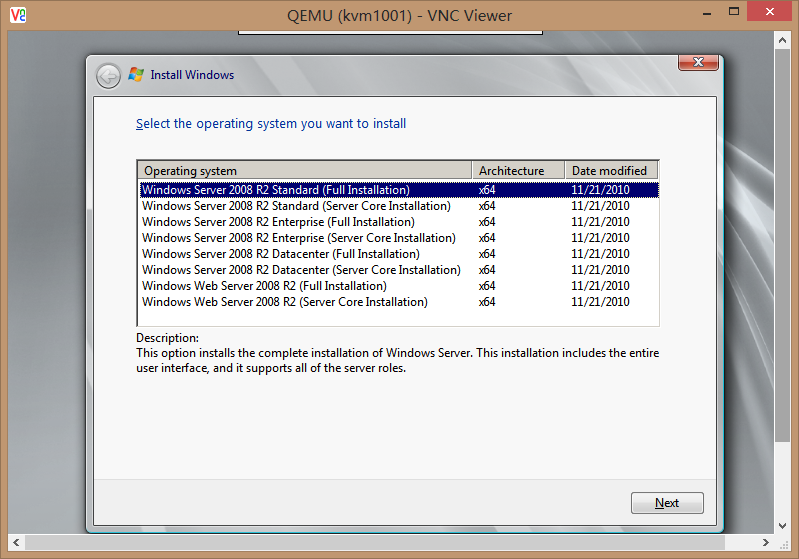The image size is (799, 559).
Task: Click 11/21/2010 in the Web Server Server Core row
Action: pos(600,302)
